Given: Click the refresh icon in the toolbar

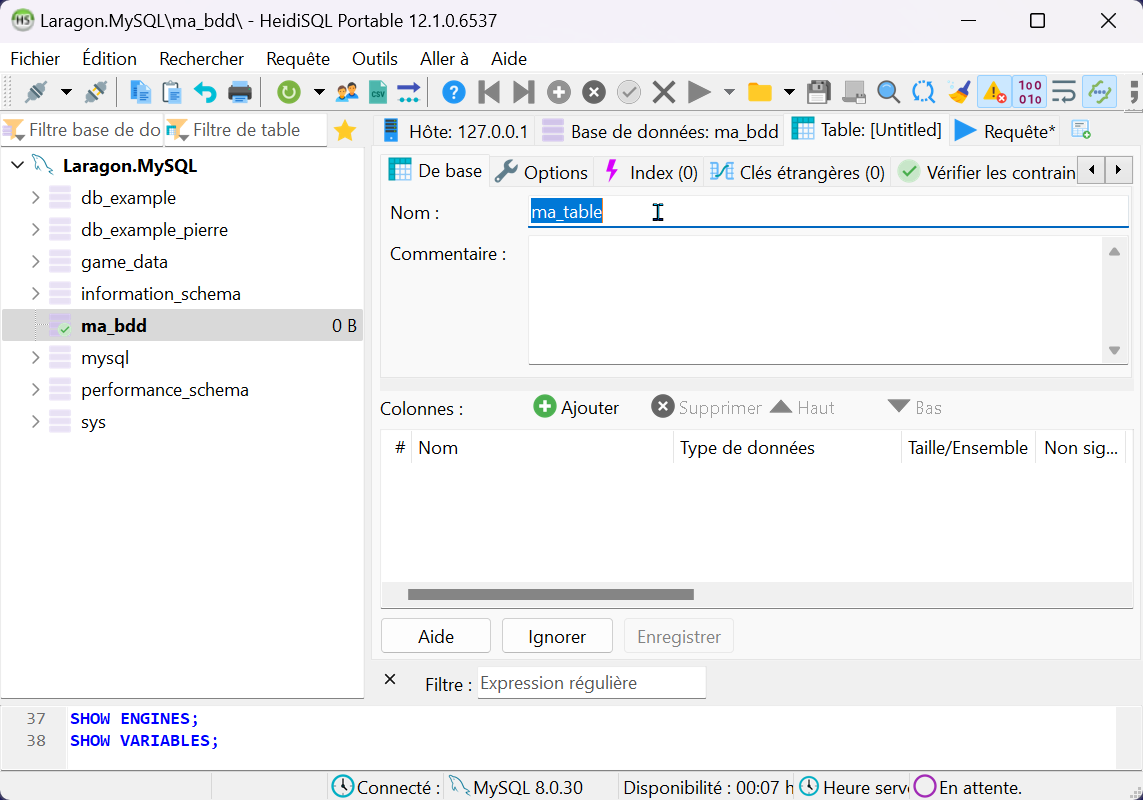Looking at the screenshot, I should tap(289, 93).
